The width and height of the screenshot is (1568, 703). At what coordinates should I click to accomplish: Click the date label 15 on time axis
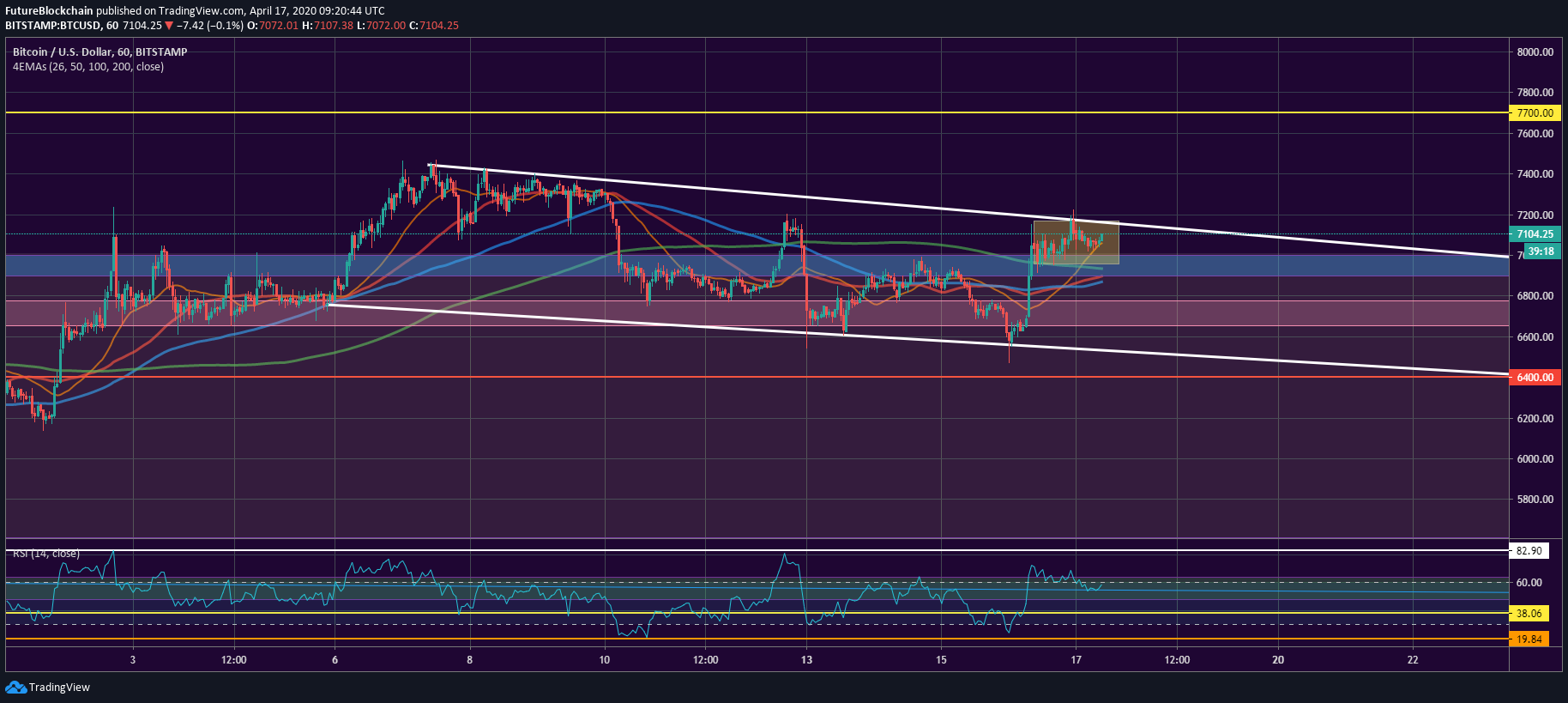[941, 660]
